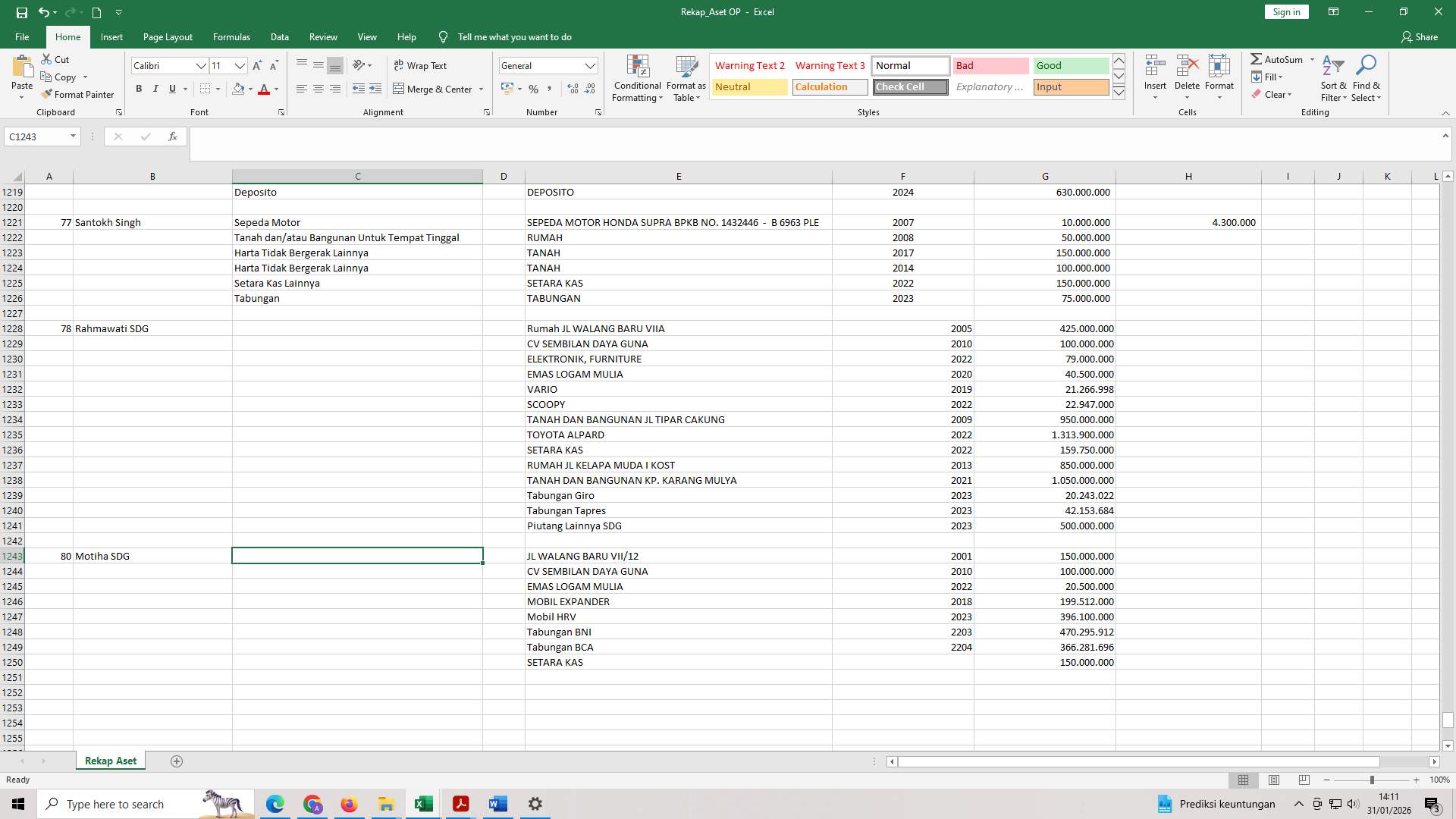
Task: Open the Review menu tab
Action: pos(323,36)
